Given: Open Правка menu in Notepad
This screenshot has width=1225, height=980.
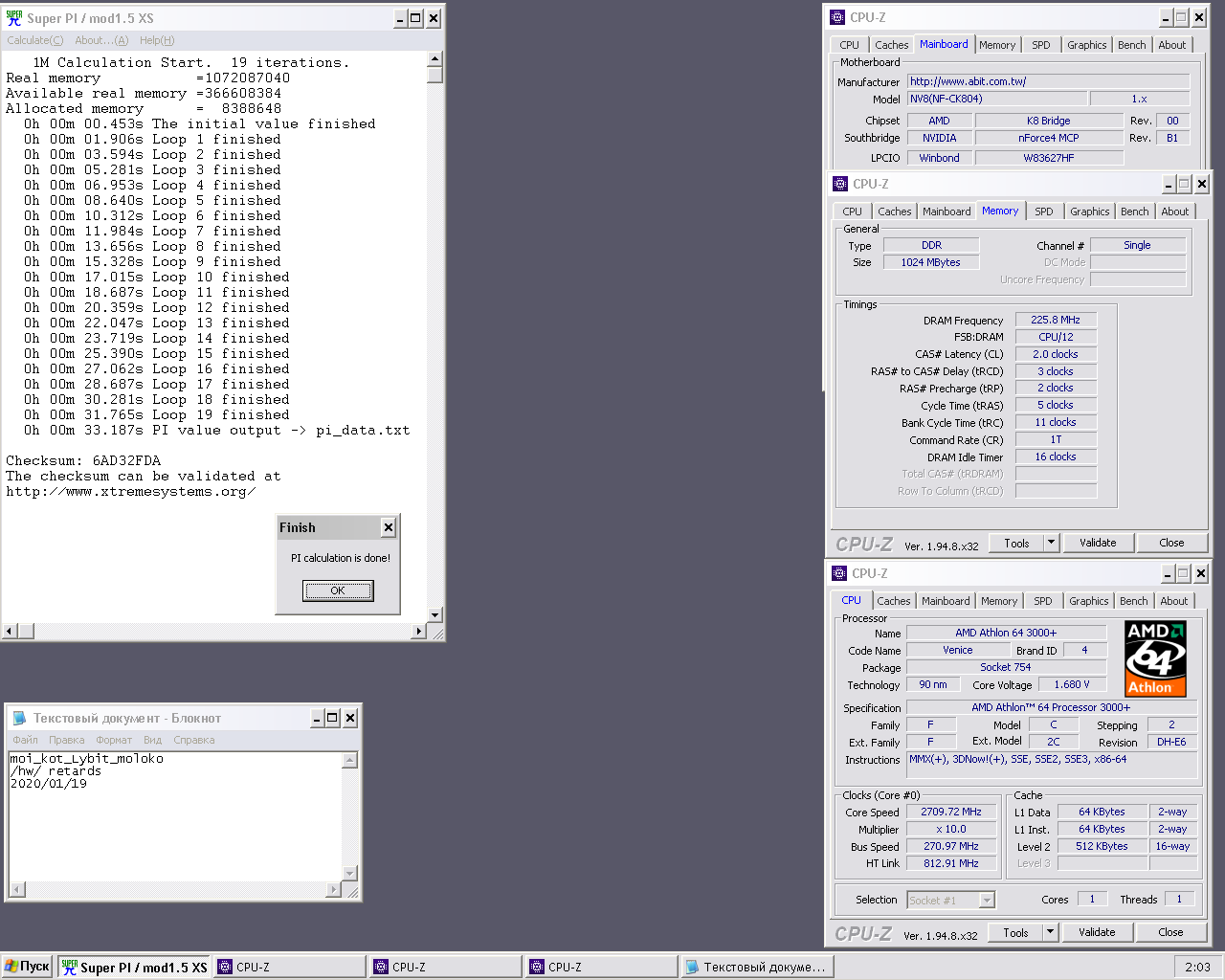Looking at the screenshot, I should pyautogui.click(x=67, y=740).
